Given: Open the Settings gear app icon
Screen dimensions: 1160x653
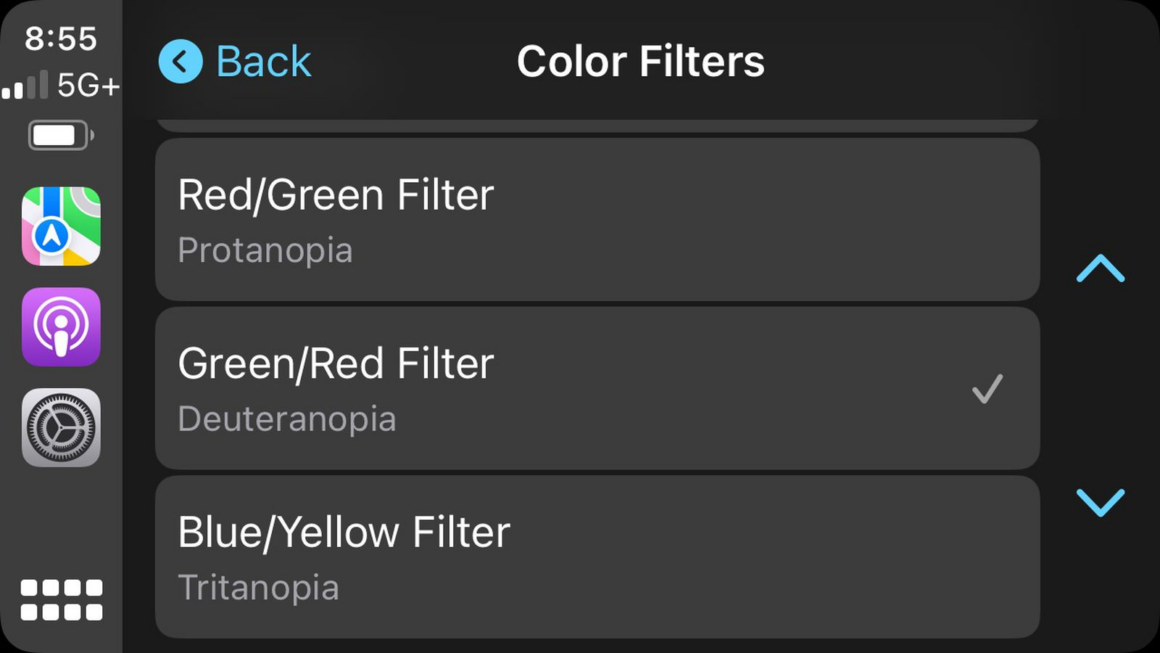Looking at the screenshot, I should [x=61, y=428].
